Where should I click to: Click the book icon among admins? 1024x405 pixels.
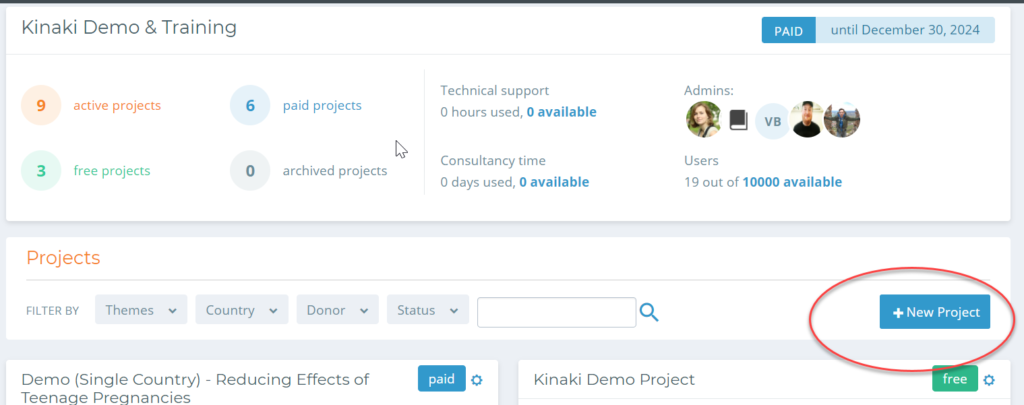[x=738, y=120]
